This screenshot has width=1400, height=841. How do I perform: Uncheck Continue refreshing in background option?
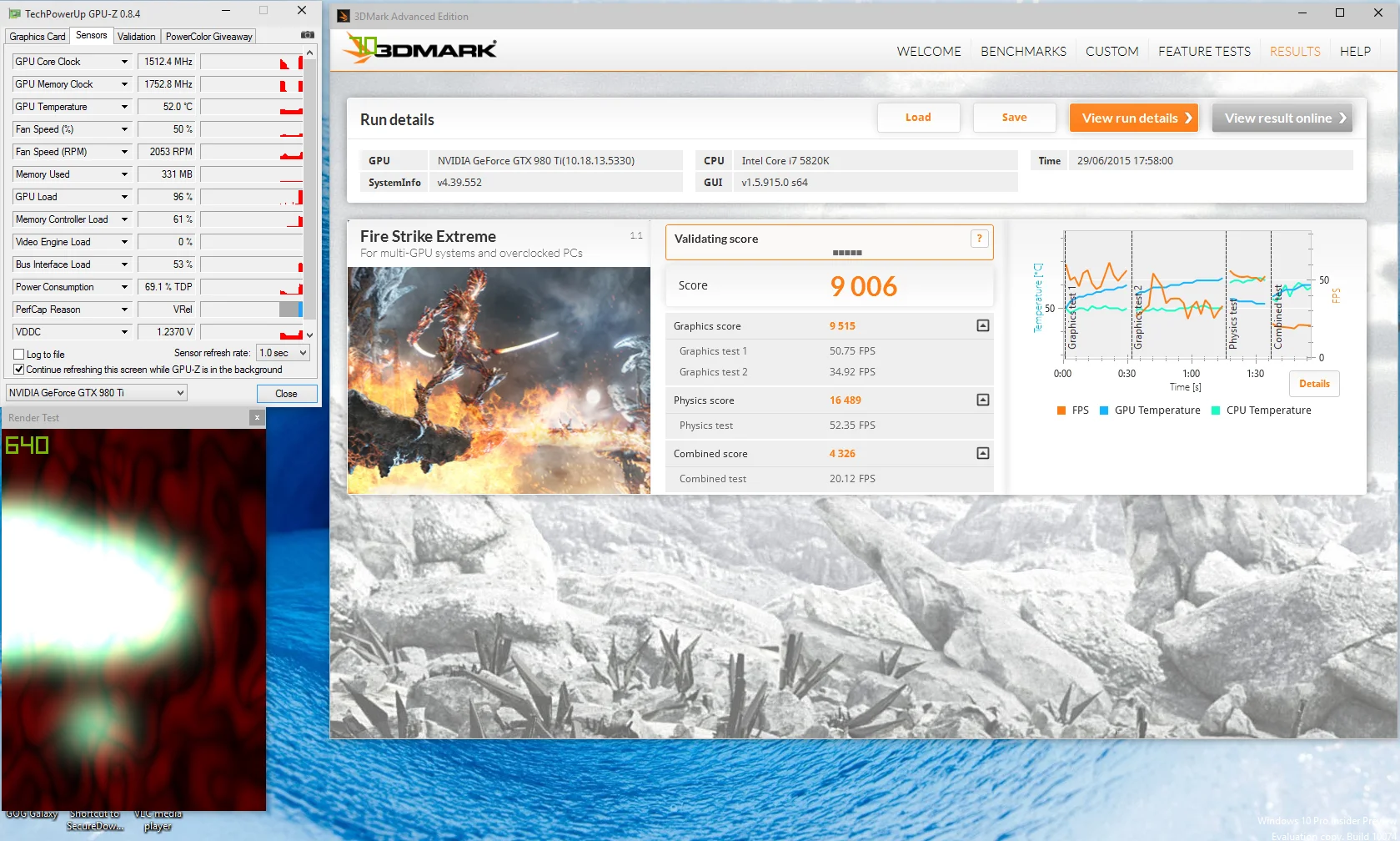tap(18, 369)
